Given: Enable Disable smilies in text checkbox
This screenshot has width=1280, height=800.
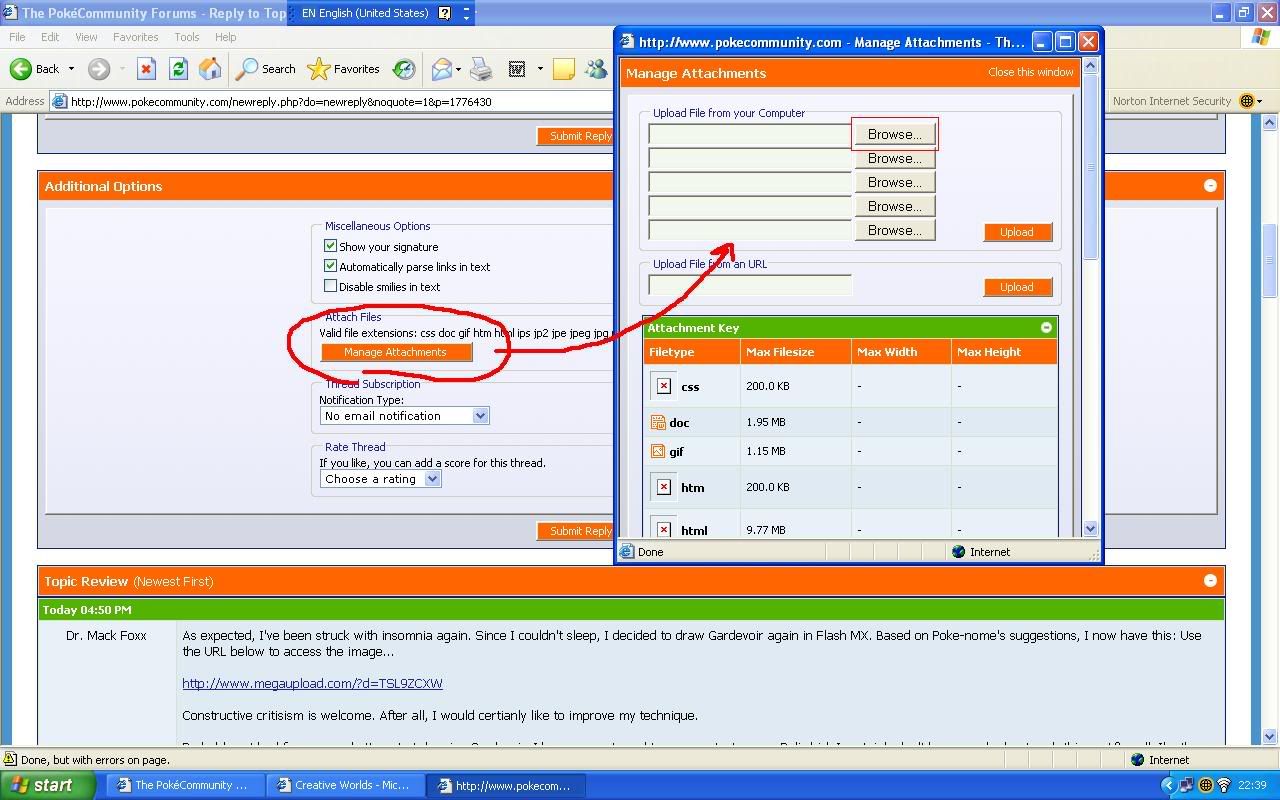Looking at the screenshot, I should click(330, 286).
